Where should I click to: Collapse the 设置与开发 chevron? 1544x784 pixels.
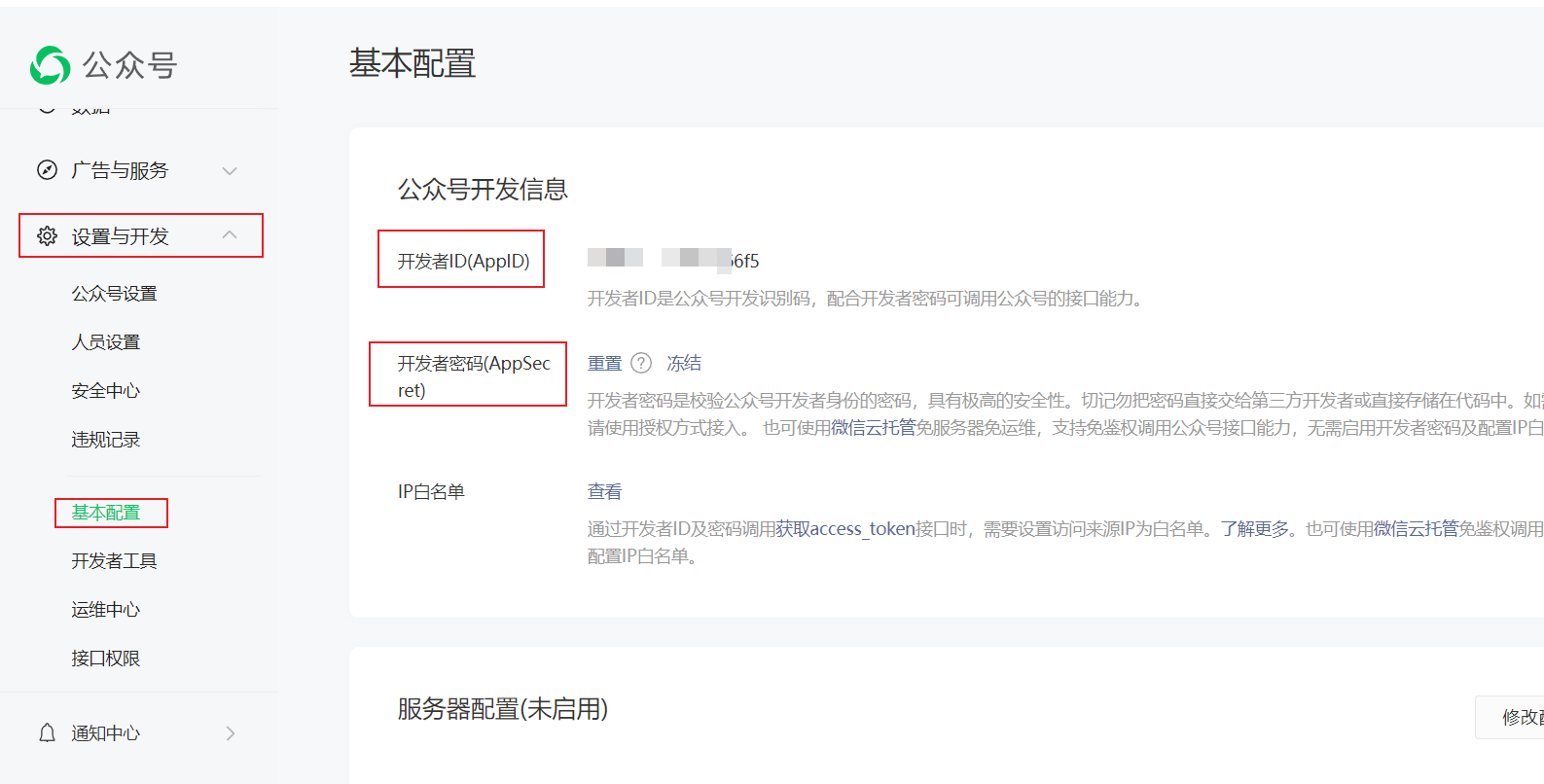(x=230, y=235)
